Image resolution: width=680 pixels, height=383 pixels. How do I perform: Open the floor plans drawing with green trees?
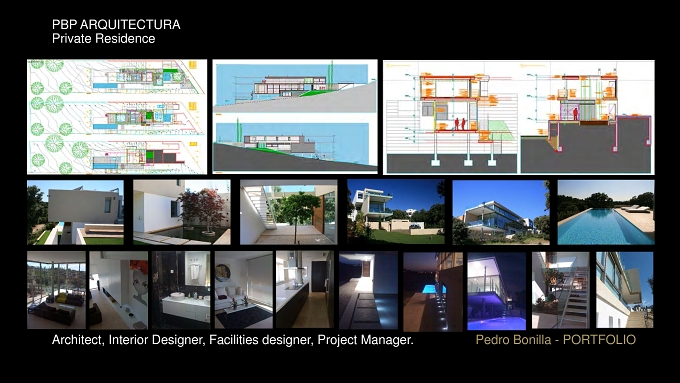[117, 117]
